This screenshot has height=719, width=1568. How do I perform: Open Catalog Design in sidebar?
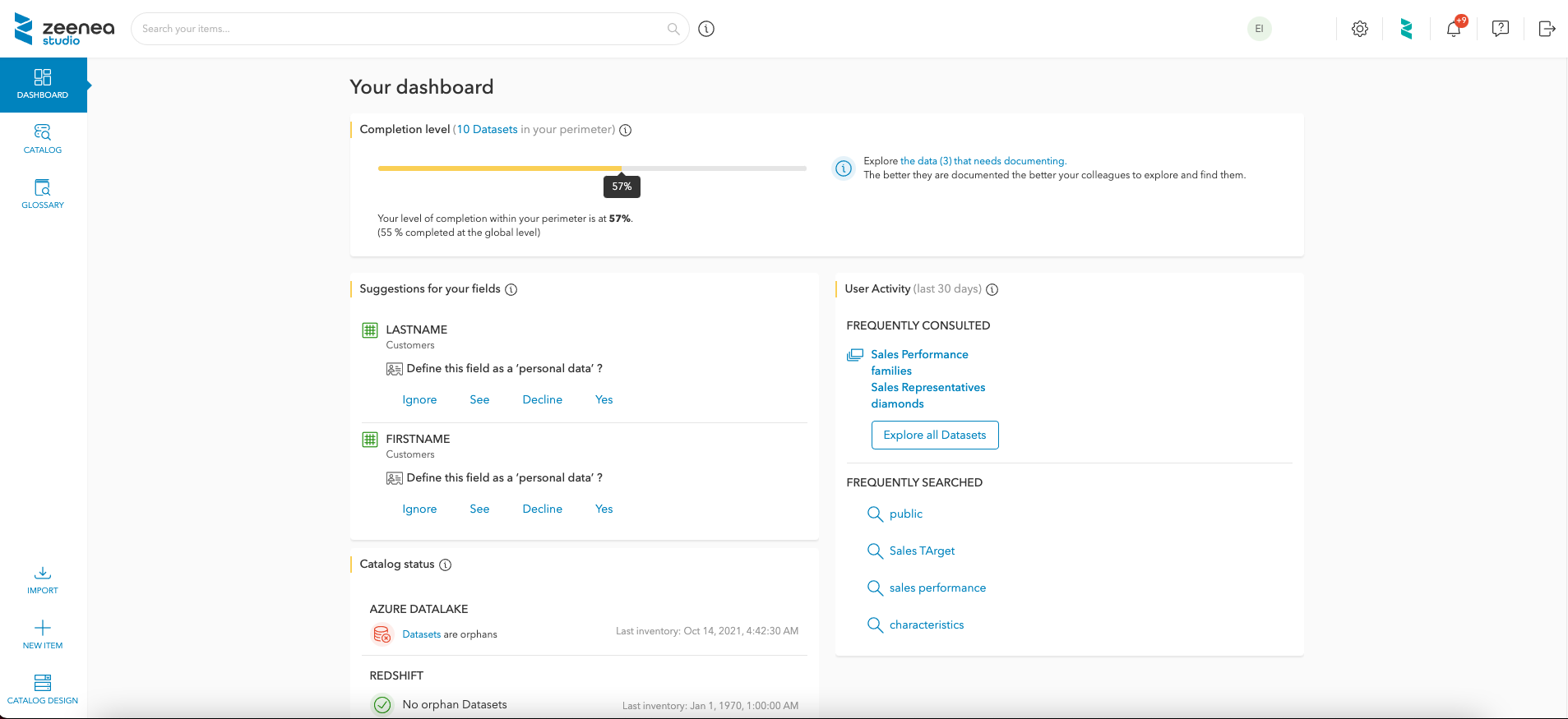click(x=43, y=689)
